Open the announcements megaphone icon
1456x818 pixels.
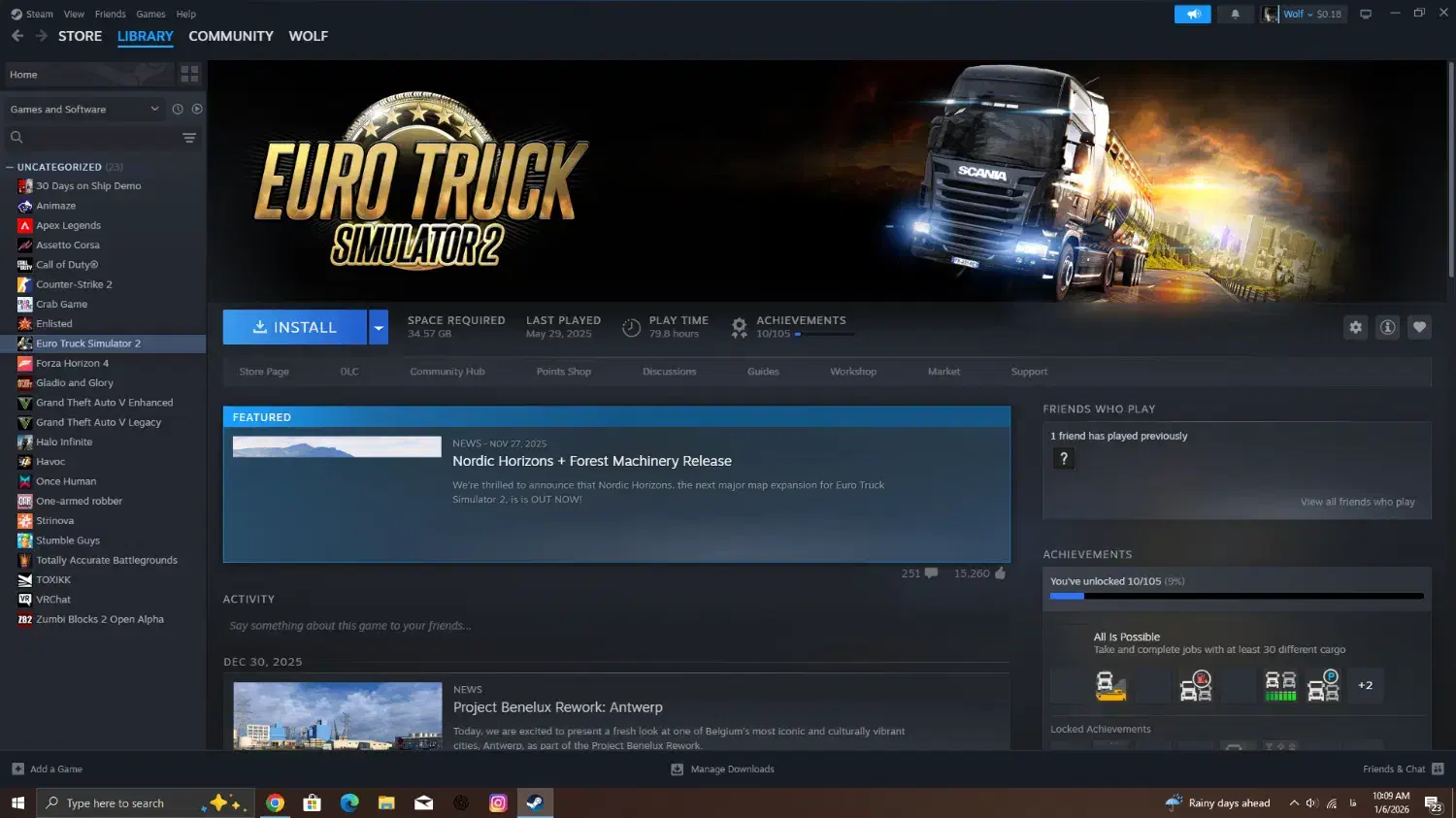(1192, 15)
